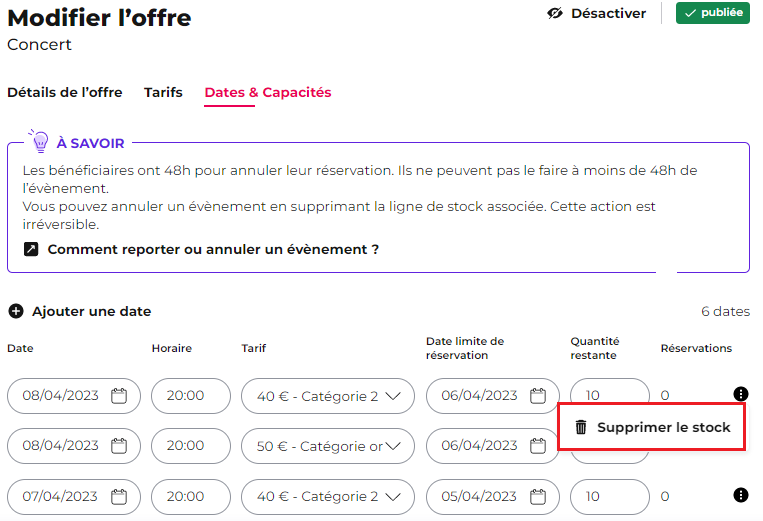Viewport: 763px width, 521px height.
Task: Expand the 50 € - Catégorie or dropdown
Action: 328,446
